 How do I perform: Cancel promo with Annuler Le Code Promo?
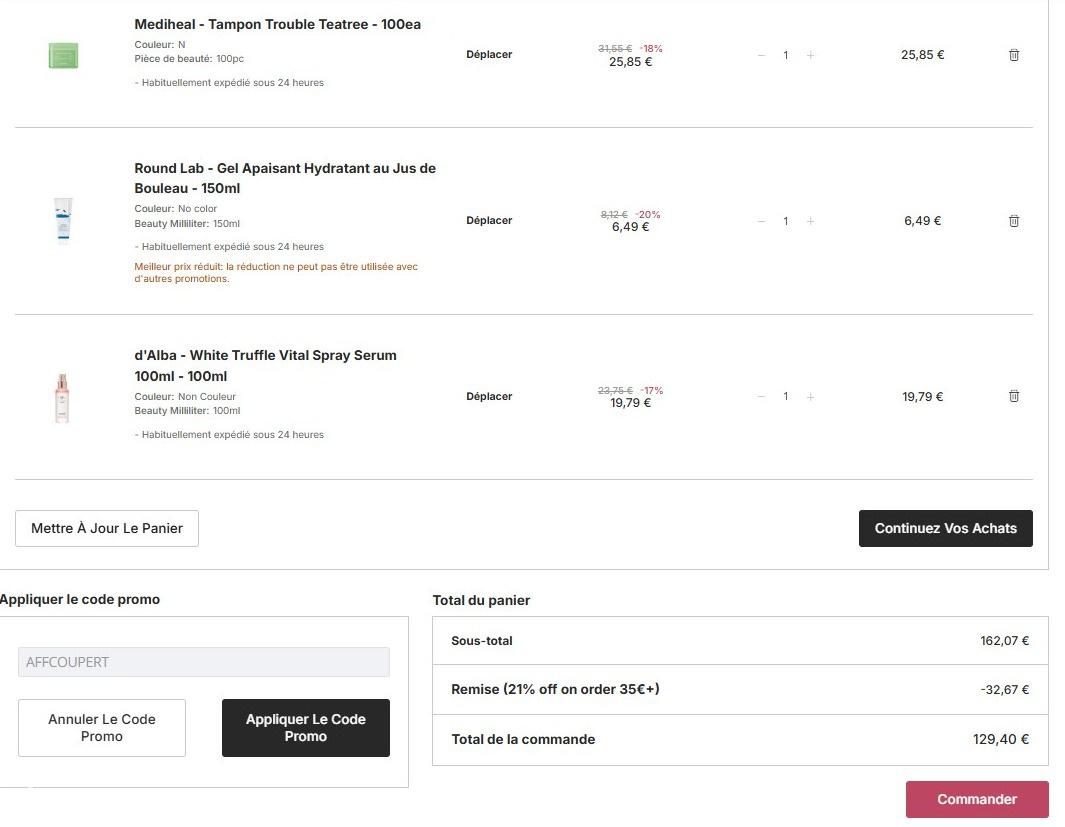tap(102, 728)
